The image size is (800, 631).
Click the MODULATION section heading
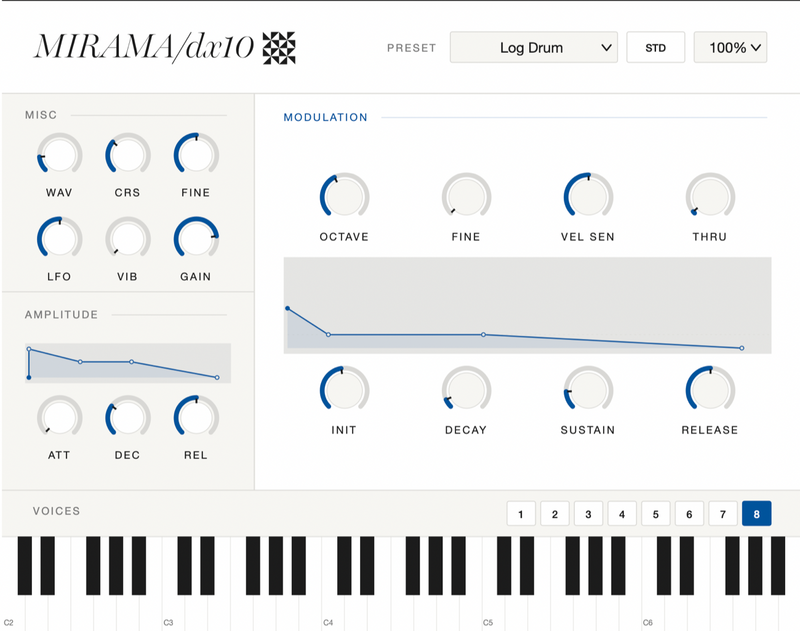pyautogui.click(x=326, y=117)
